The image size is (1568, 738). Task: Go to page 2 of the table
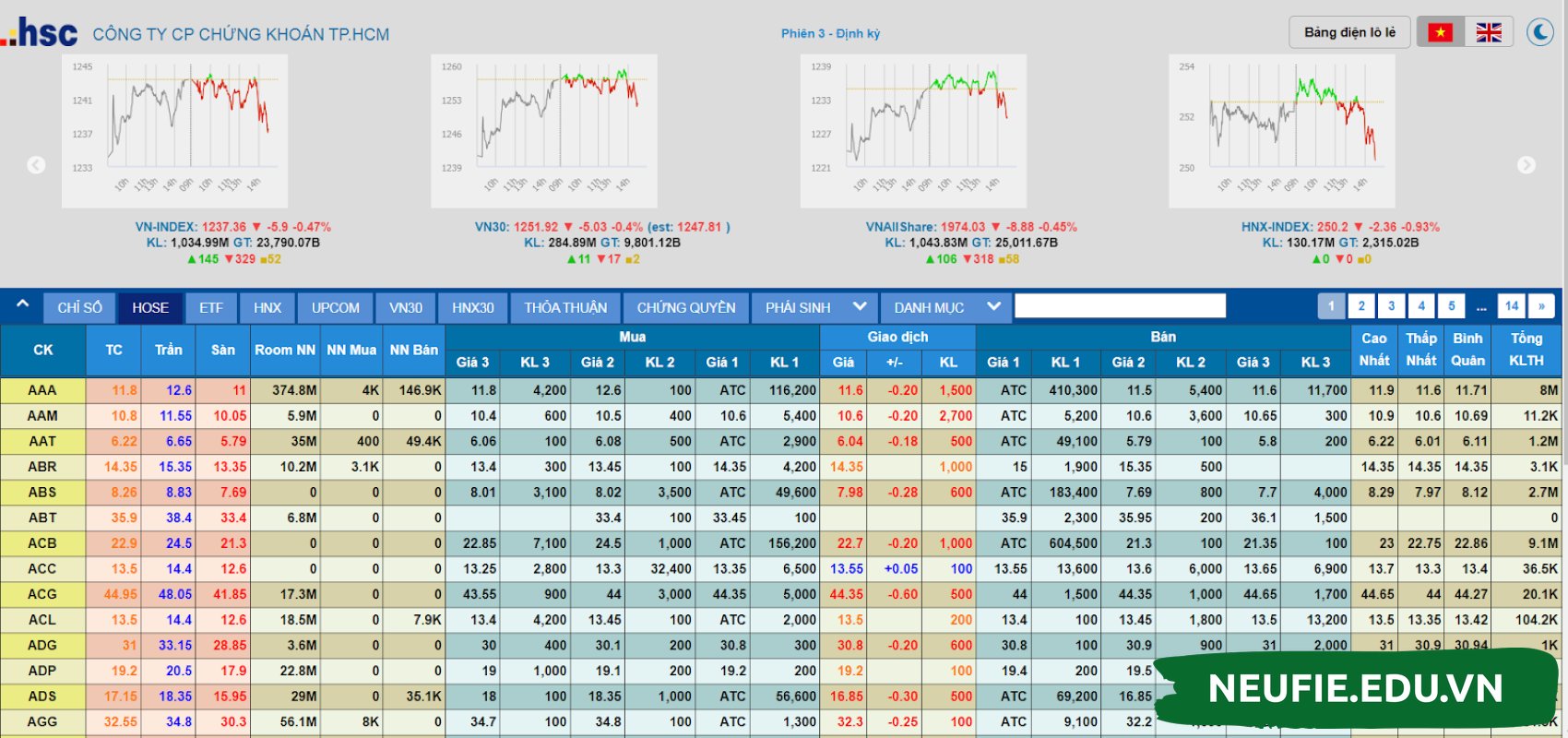1361,306
